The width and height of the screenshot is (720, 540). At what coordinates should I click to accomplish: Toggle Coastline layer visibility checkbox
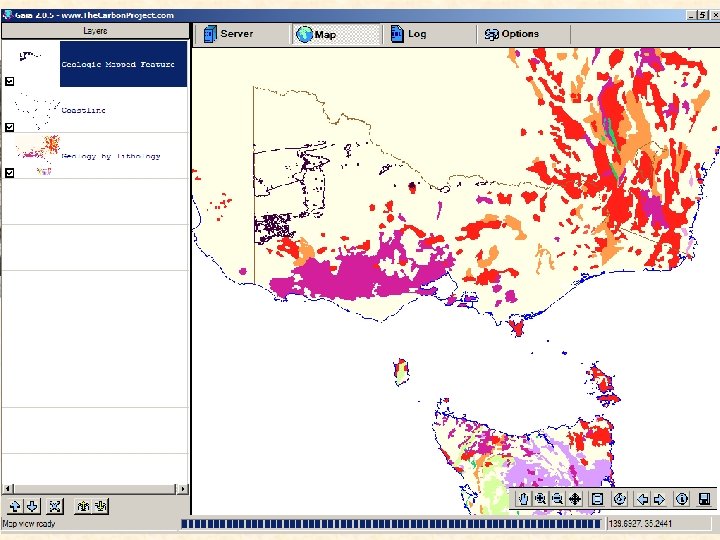(x=9, y=127)
